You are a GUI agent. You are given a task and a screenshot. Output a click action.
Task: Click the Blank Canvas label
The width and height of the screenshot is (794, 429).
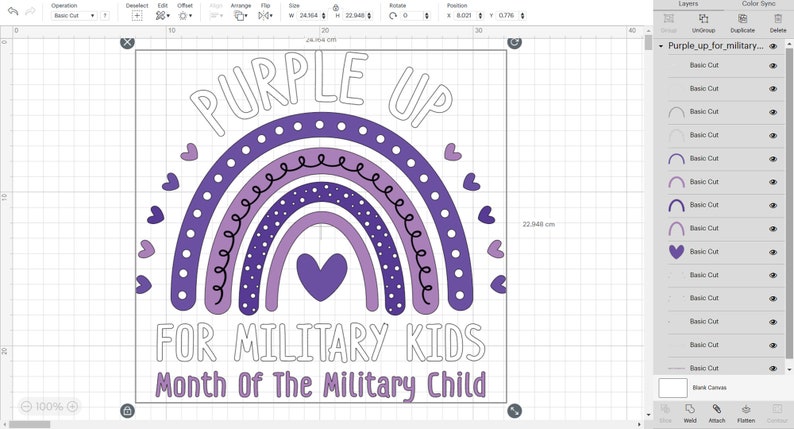click(709, 388)
